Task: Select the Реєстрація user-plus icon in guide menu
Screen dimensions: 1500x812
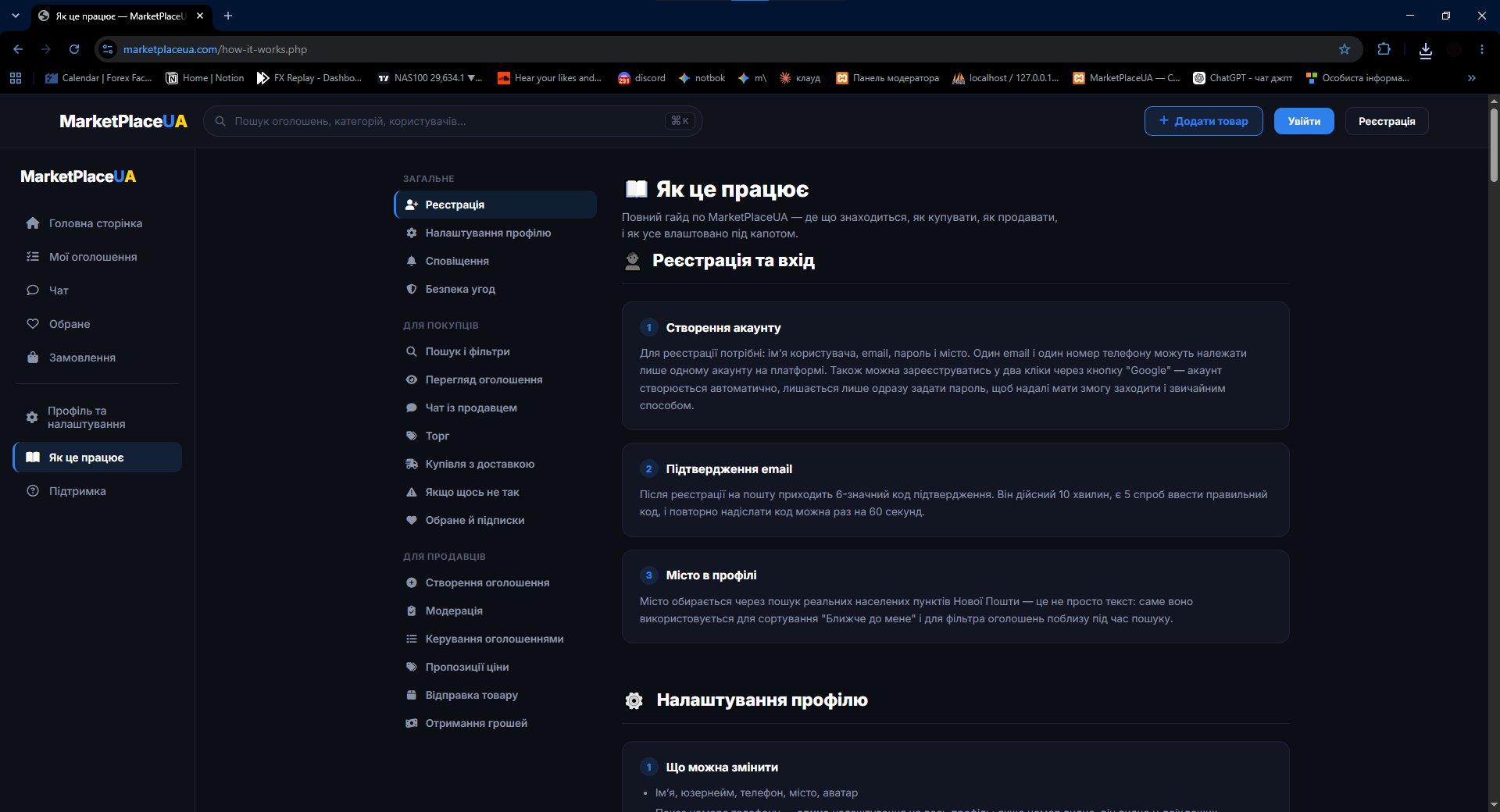Action: click(412, 205)
